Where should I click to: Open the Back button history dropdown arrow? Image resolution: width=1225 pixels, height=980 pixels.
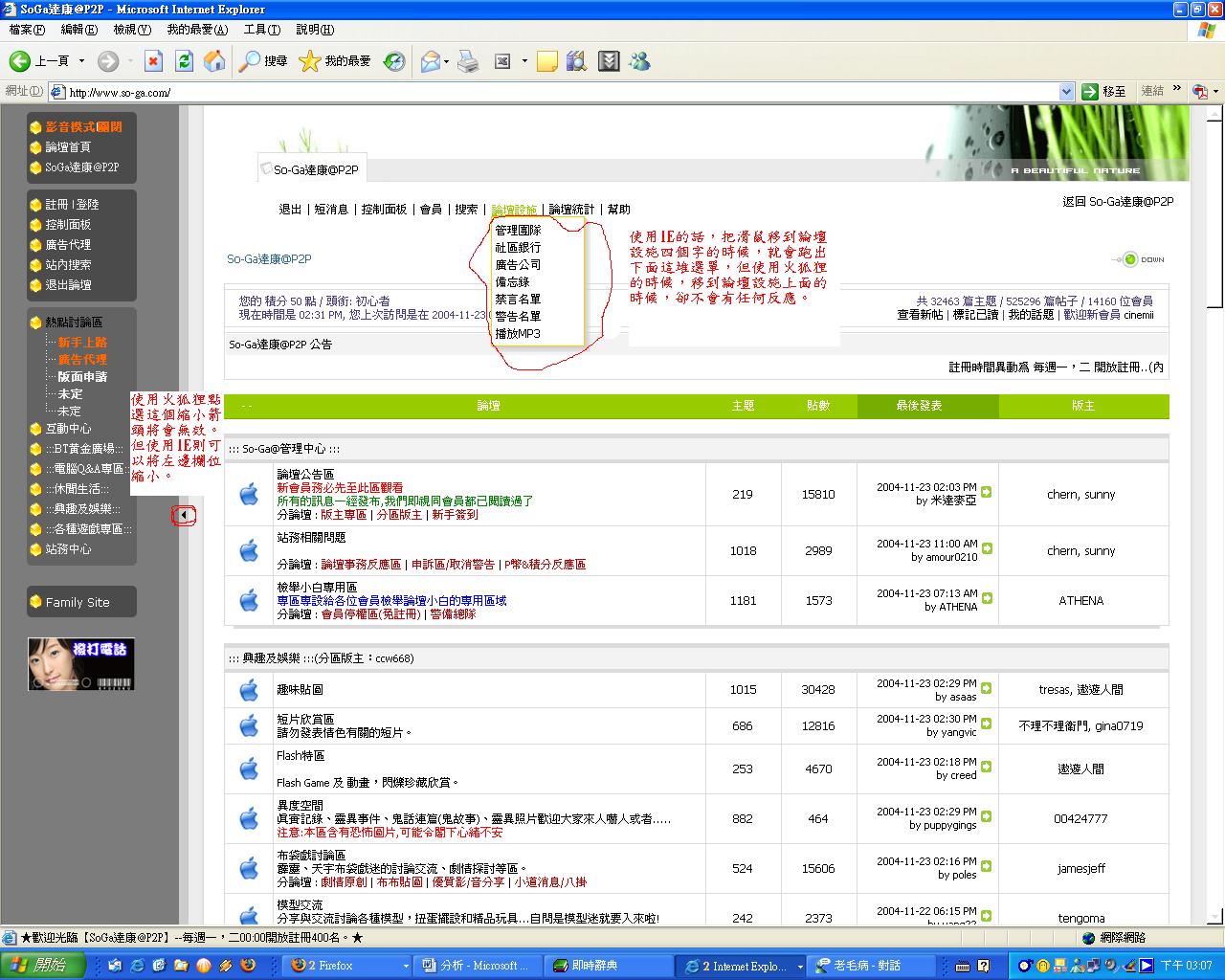point(81,62)
